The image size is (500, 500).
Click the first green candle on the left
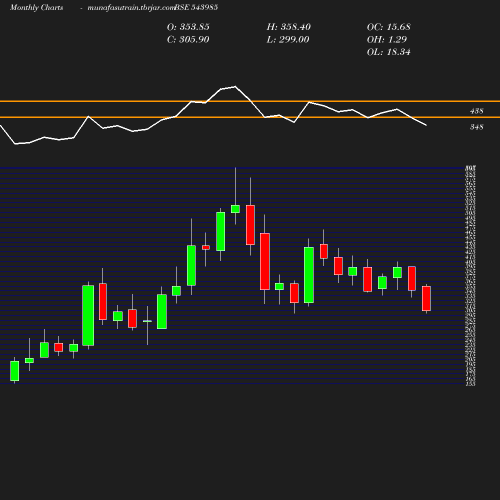[14, 371]
